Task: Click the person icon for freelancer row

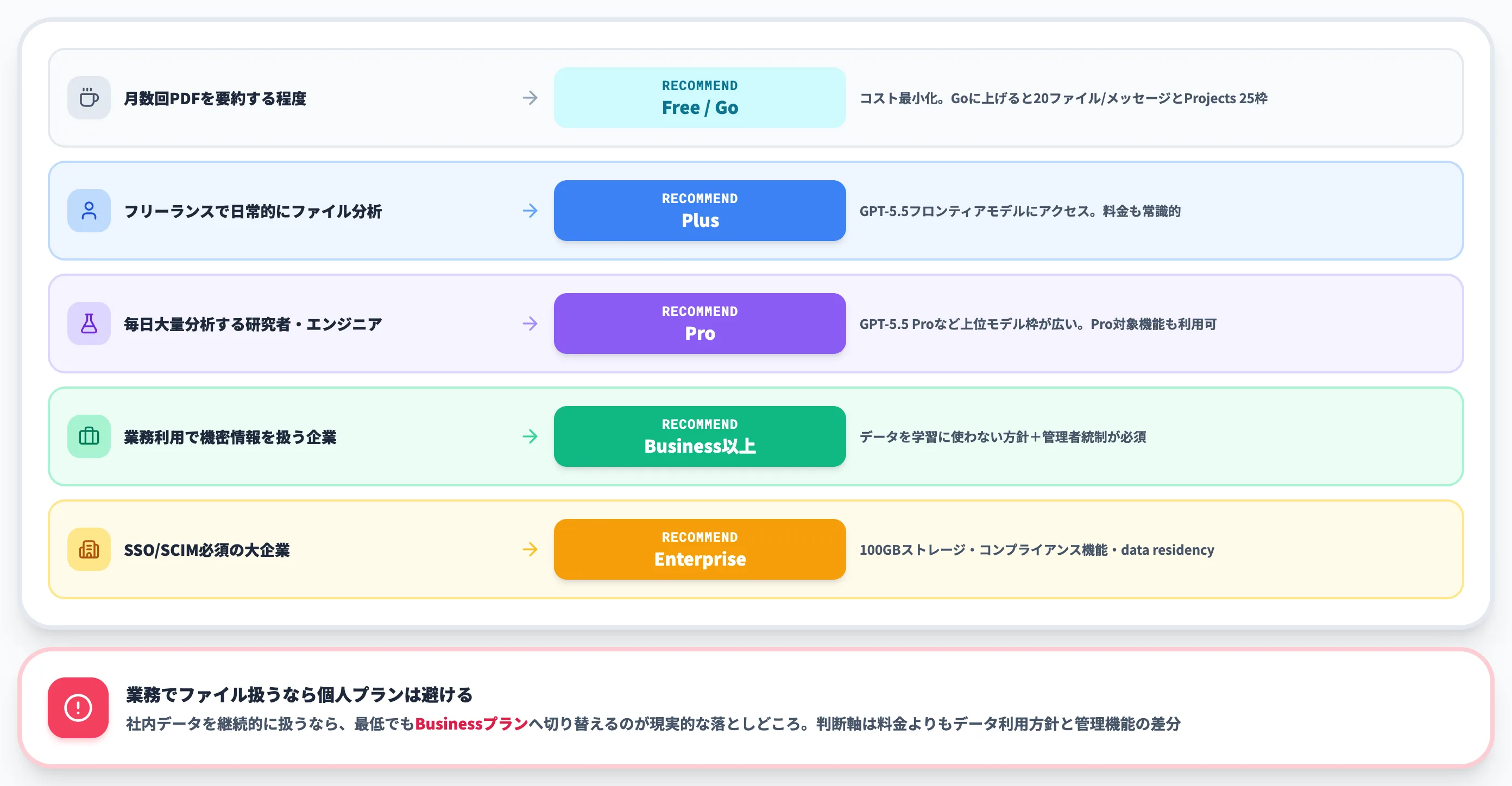Action: click(89, 211)
